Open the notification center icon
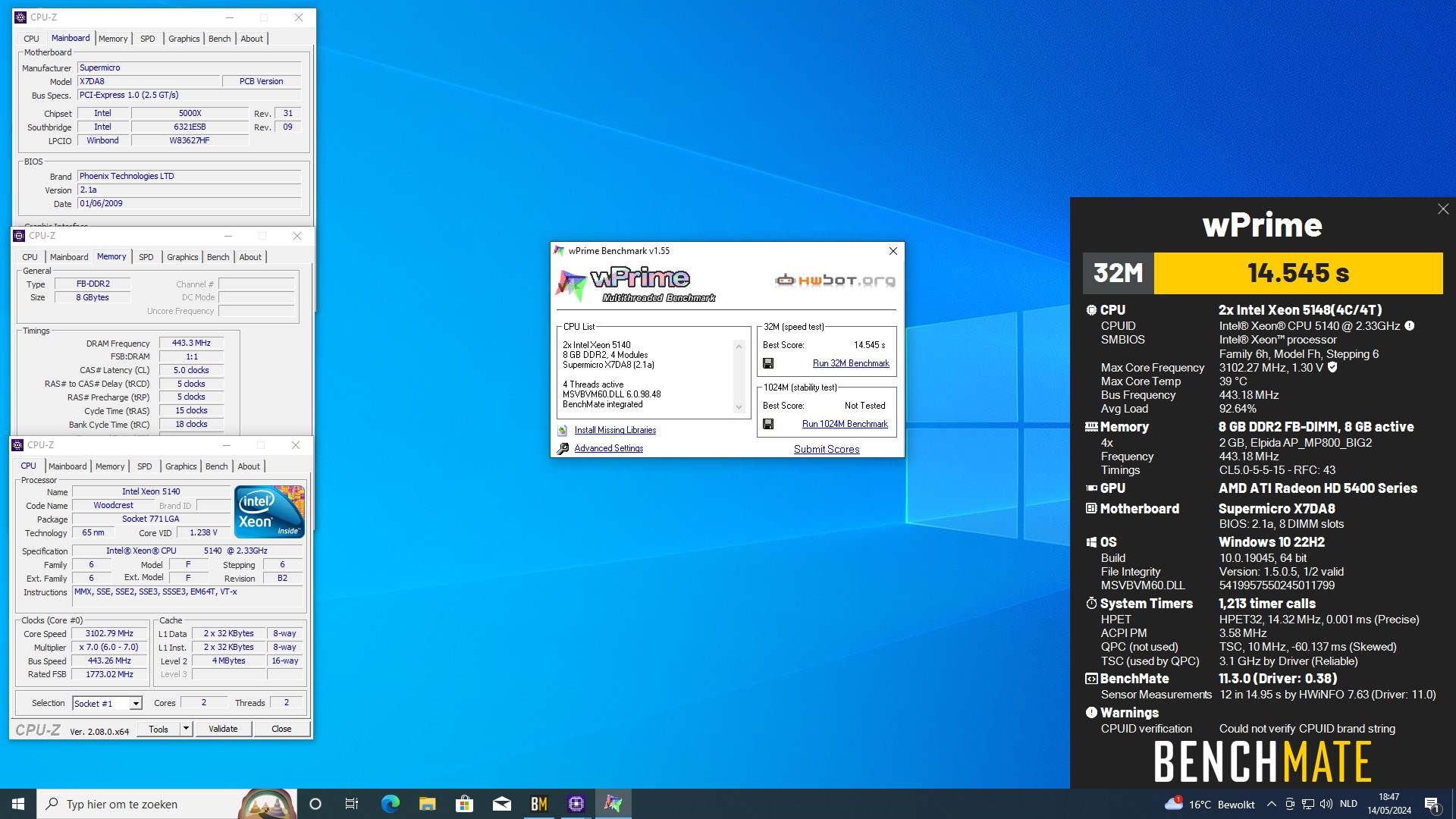 (x=1432, y=804)
